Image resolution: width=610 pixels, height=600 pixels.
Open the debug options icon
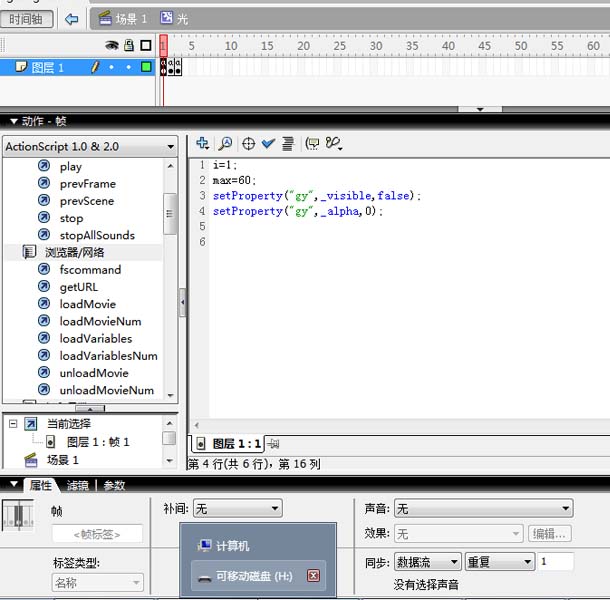pyautogui.click(x=334, y=144)
